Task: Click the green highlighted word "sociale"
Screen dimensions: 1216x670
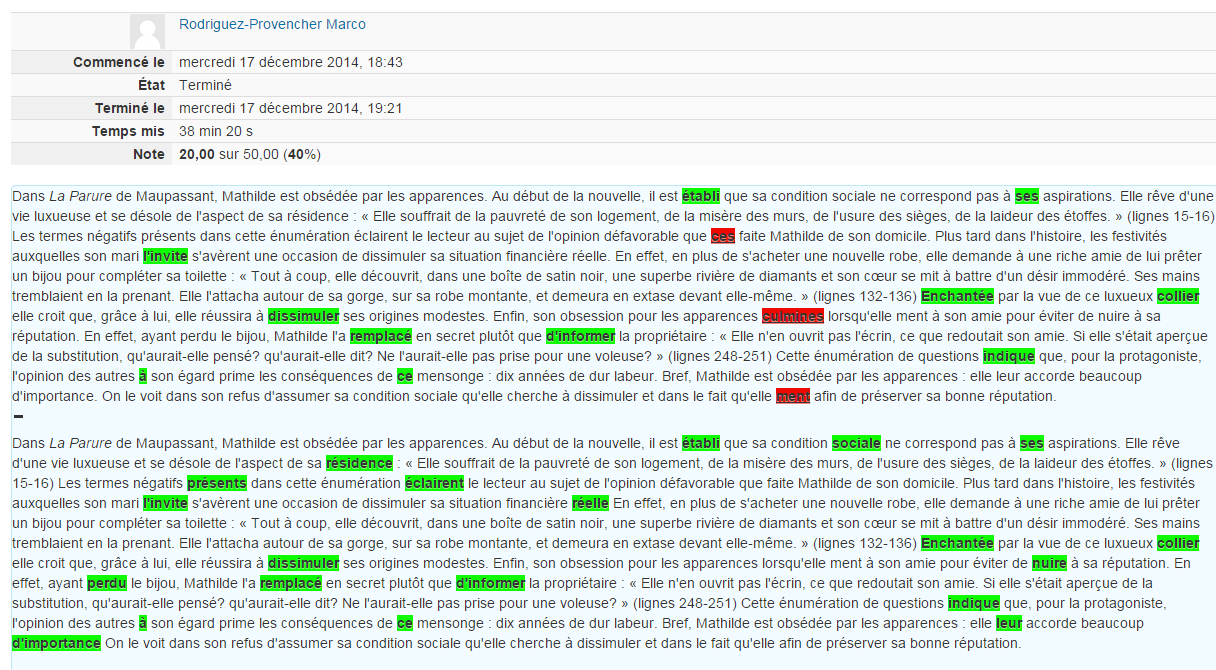Action: tap(856, 443)
